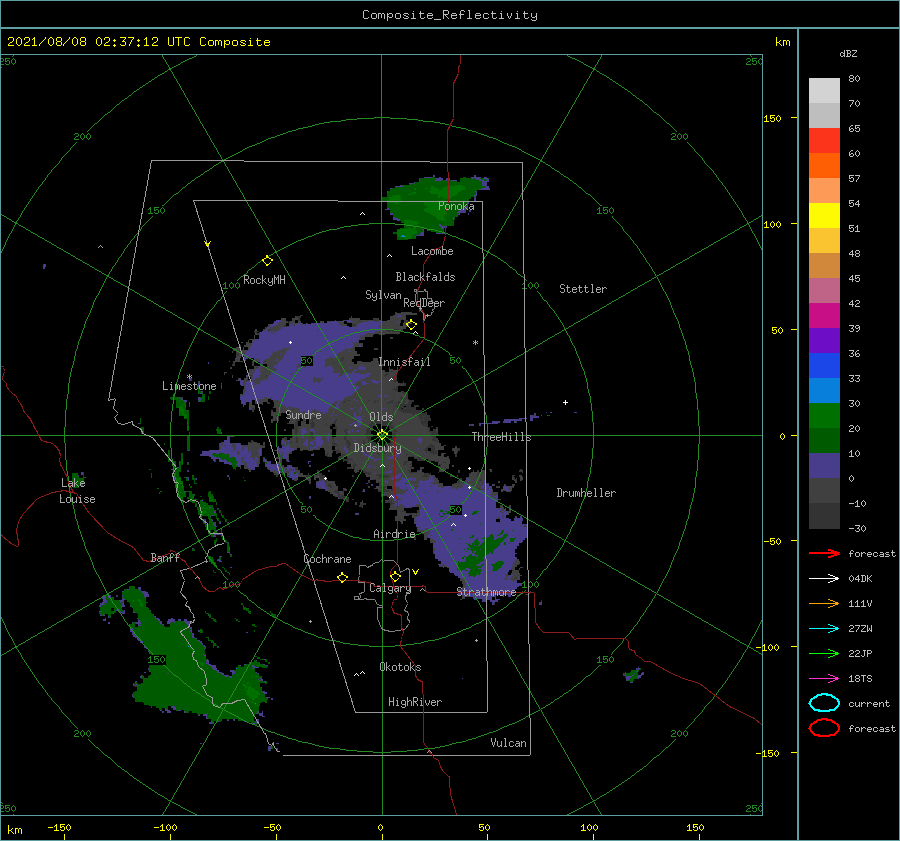
Task: Click the Lake Louise label
Action: [x=77, y=491]
